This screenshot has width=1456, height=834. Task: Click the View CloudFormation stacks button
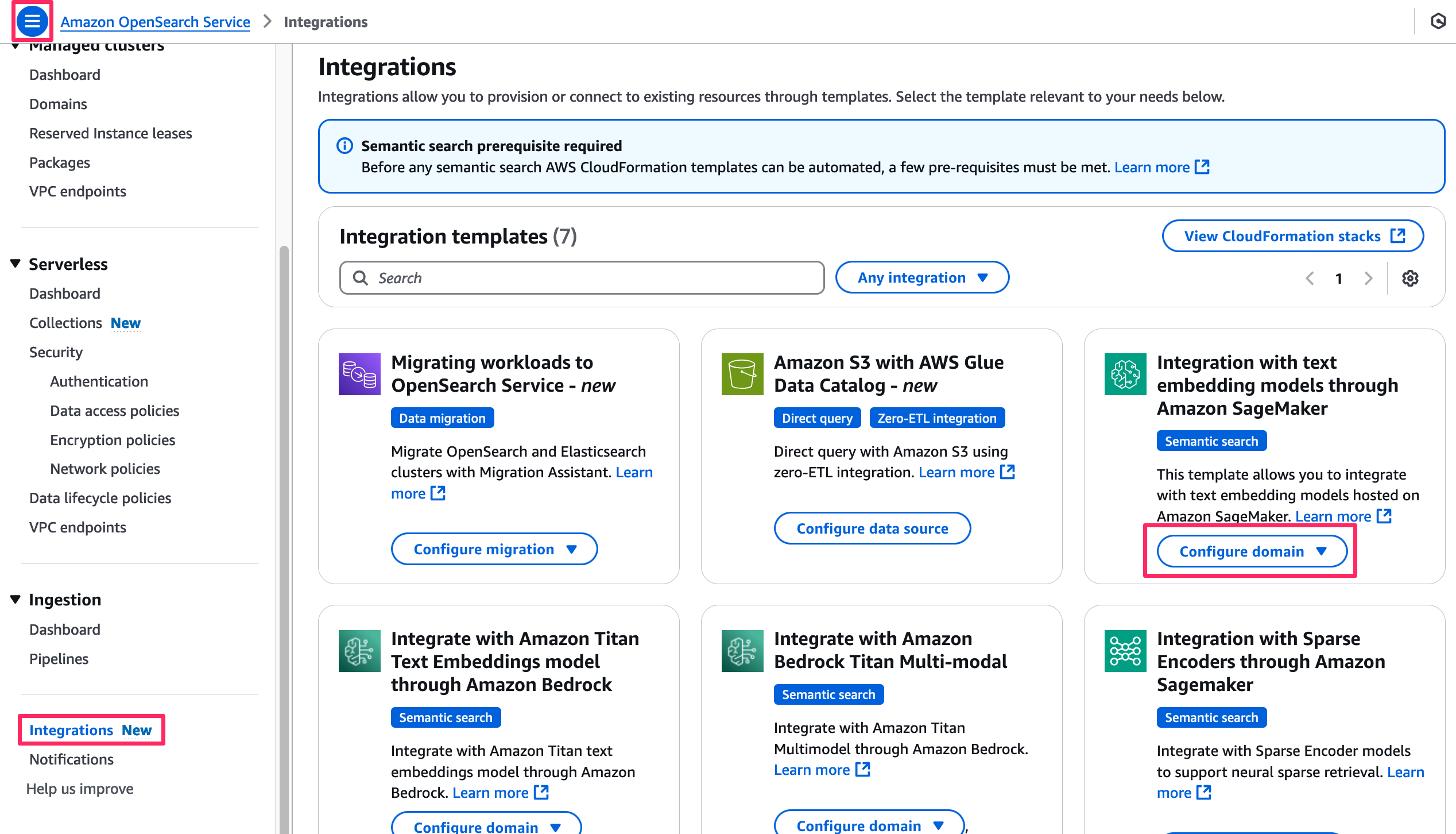click(x=1292, y=236)
